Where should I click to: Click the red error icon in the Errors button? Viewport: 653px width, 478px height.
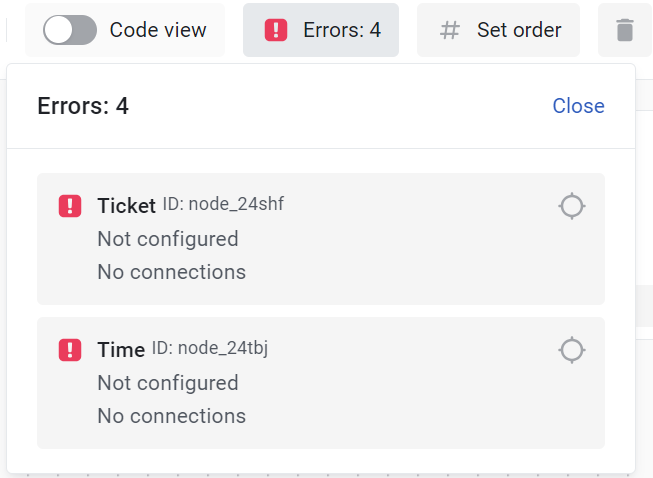(276, 30)
